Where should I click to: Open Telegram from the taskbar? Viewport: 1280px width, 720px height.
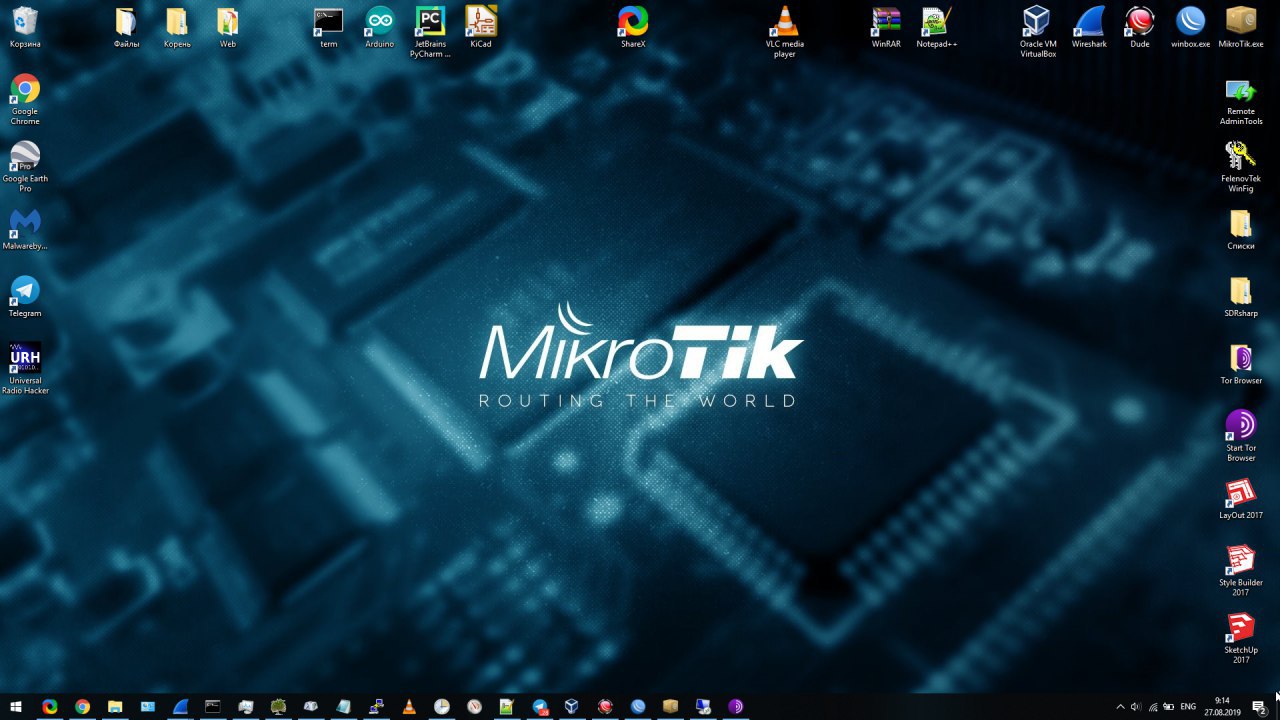coord(539,706)
